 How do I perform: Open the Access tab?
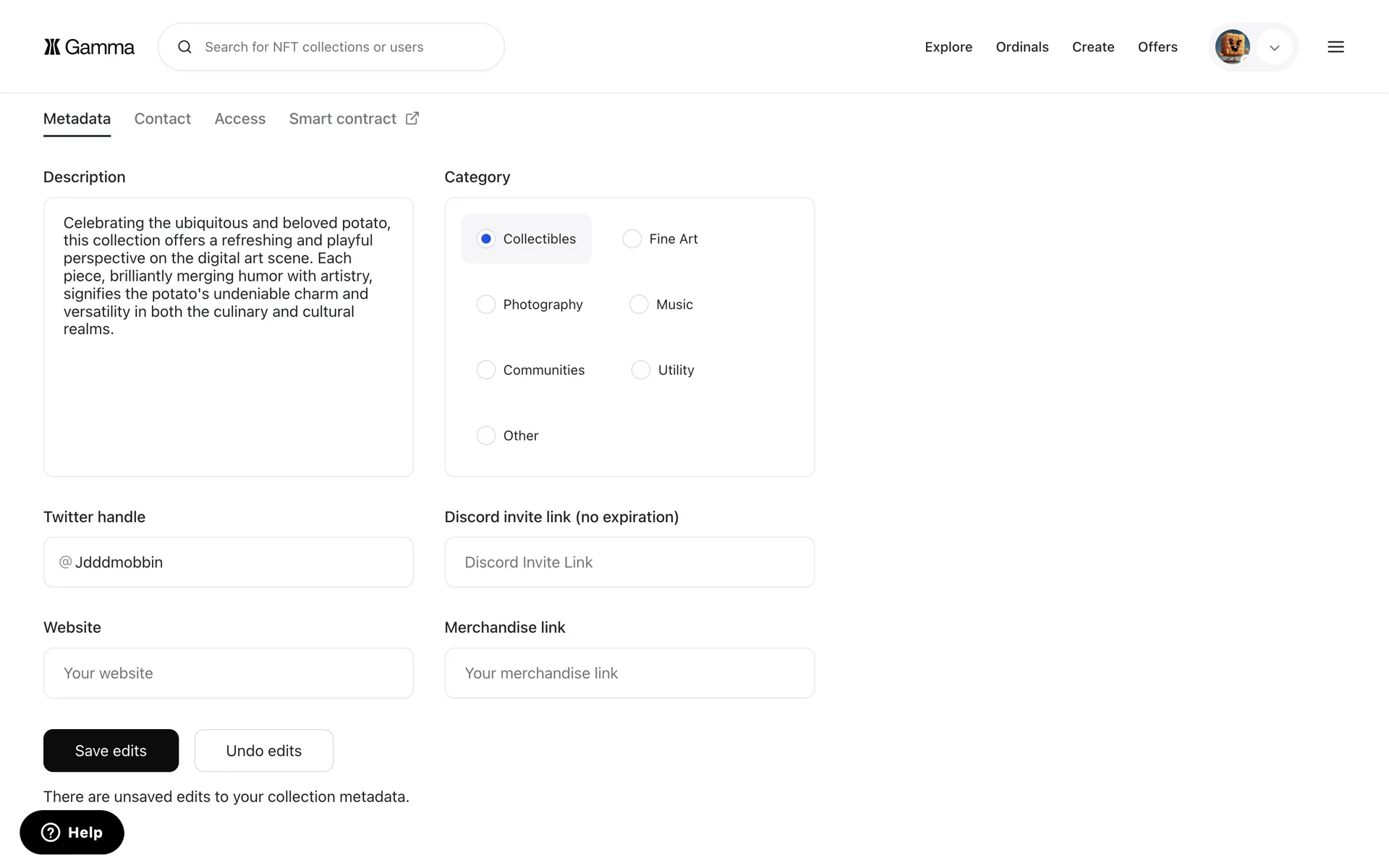240,119
